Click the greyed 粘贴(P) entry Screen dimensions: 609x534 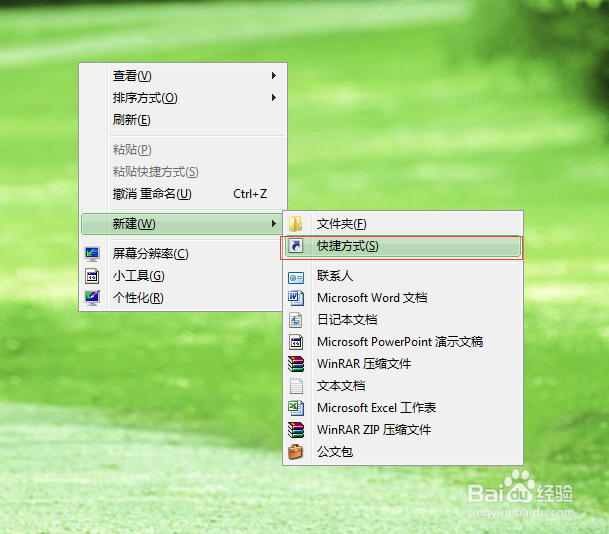(183, 150)
